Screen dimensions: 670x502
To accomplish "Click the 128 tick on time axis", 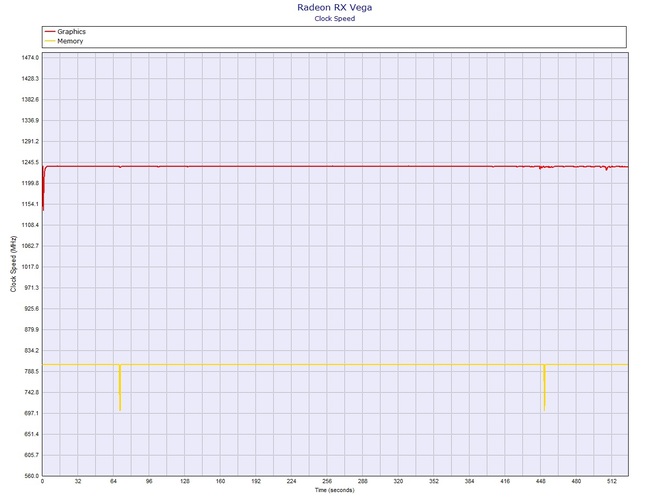I will (185, 481).
